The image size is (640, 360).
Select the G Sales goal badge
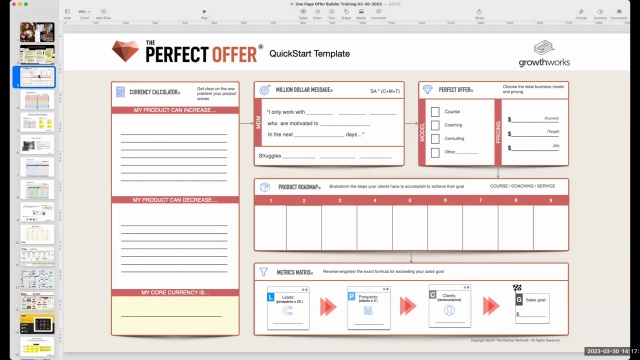click(x=519, y=300)
